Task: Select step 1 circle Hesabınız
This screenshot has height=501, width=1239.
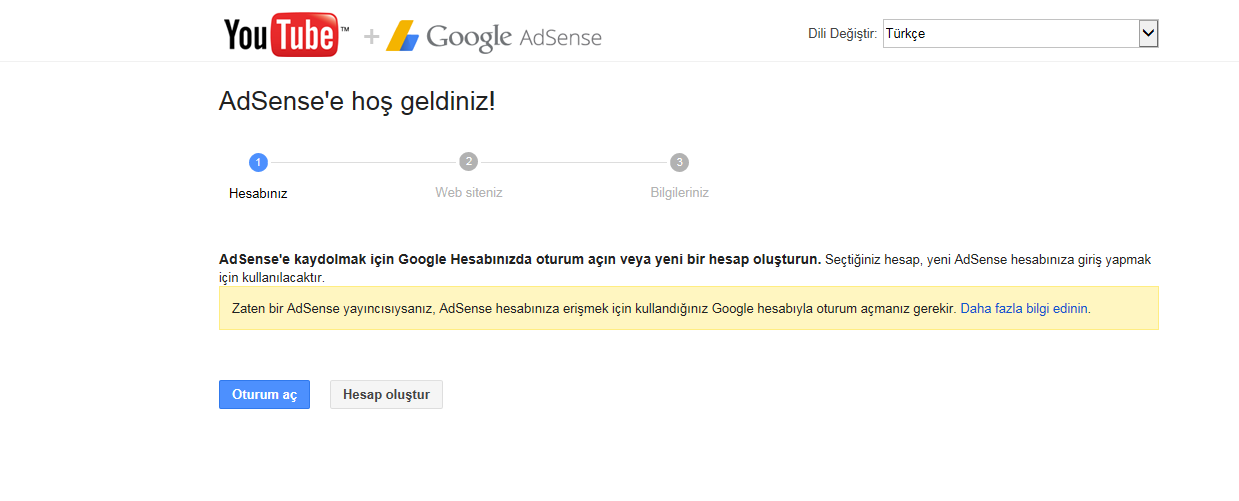Action: point(258,162)
